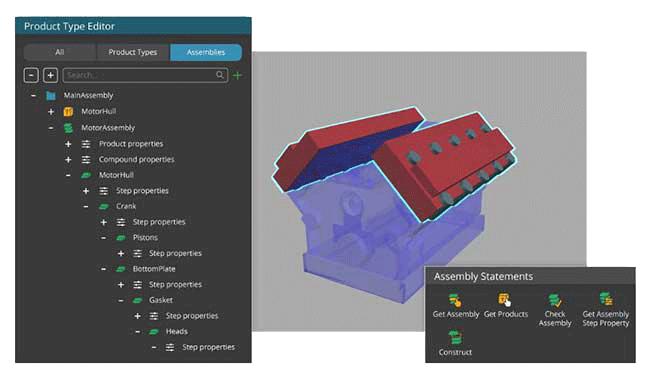
Task: Collapse the MotorAssembly node
Action: tap(51, 128)
